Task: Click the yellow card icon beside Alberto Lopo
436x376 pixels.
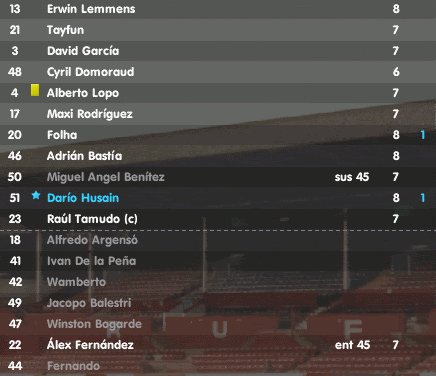Action: pos(35,90)
